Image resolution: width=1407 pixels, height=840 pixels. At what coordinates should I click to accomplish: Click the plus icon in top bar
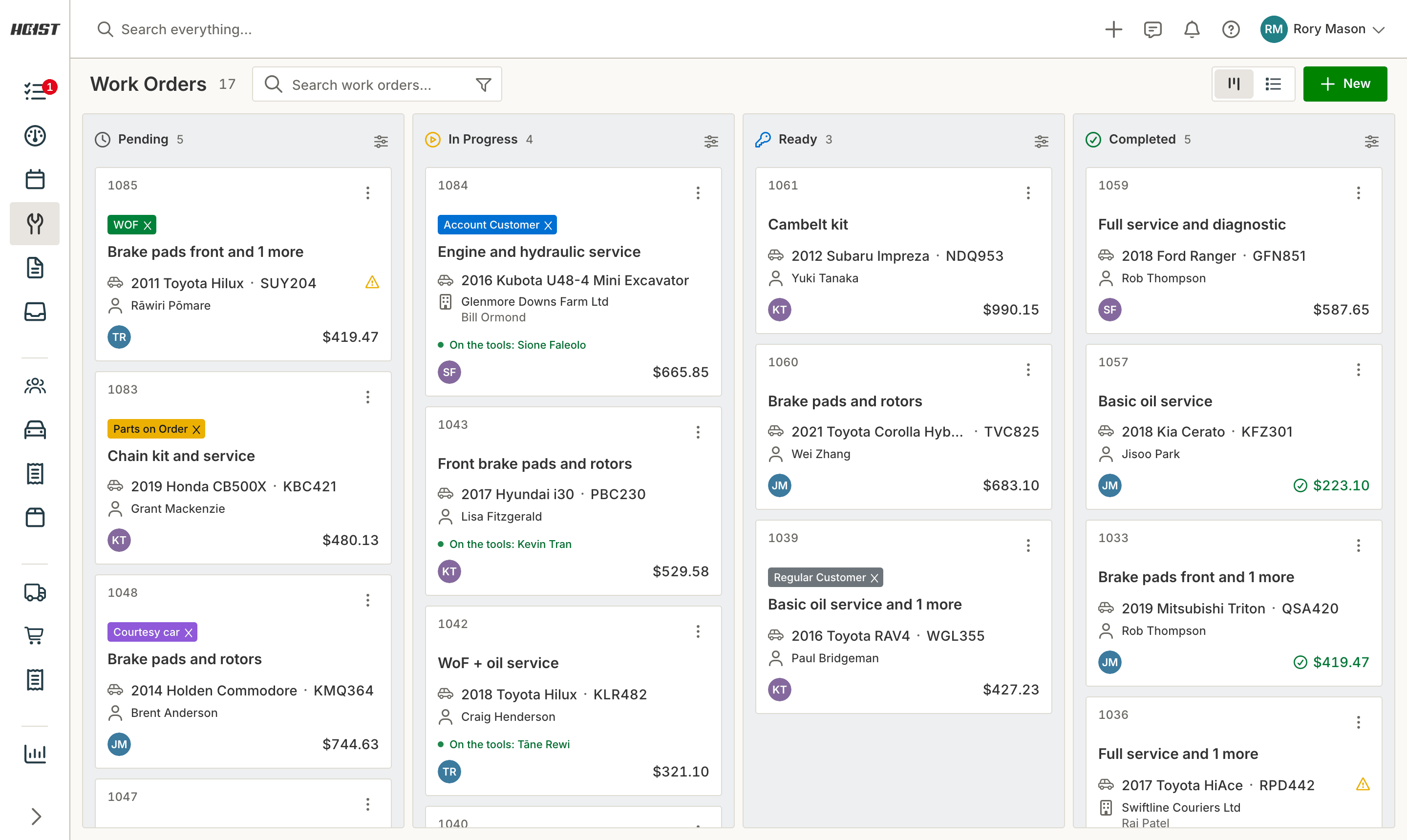click(1113, 29)
